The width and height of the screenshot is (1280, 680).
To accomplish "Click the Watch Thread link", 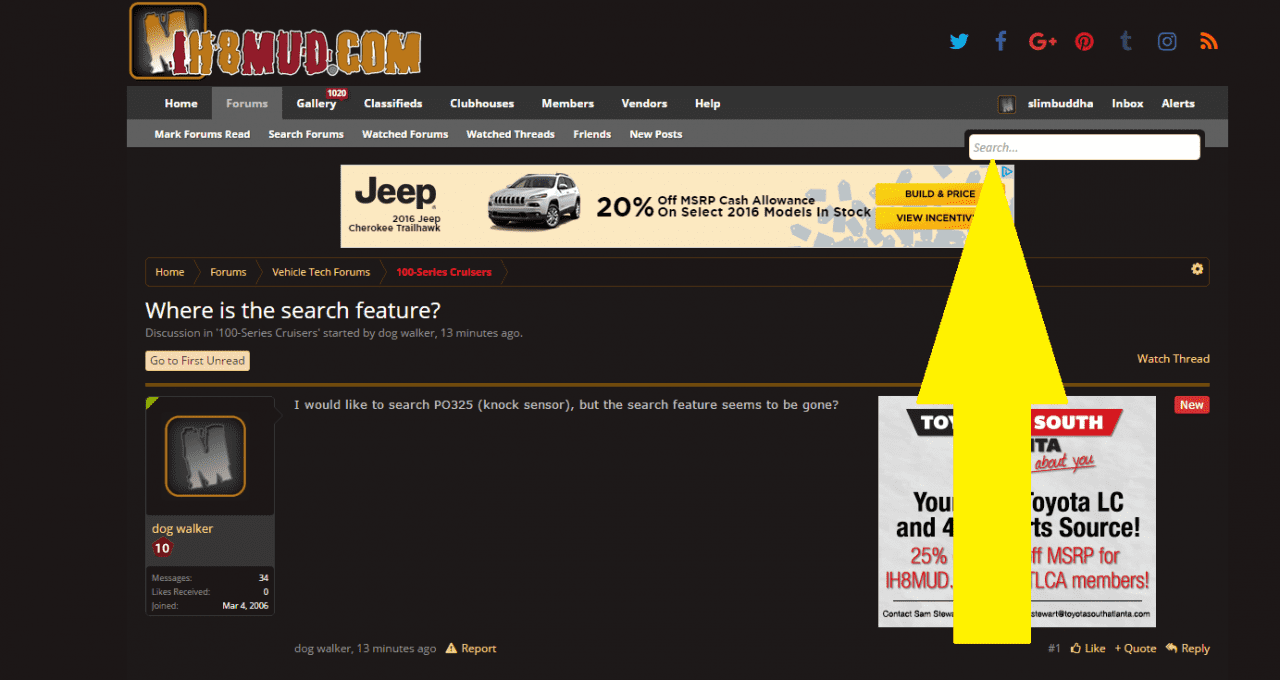I will (1173, 358).
